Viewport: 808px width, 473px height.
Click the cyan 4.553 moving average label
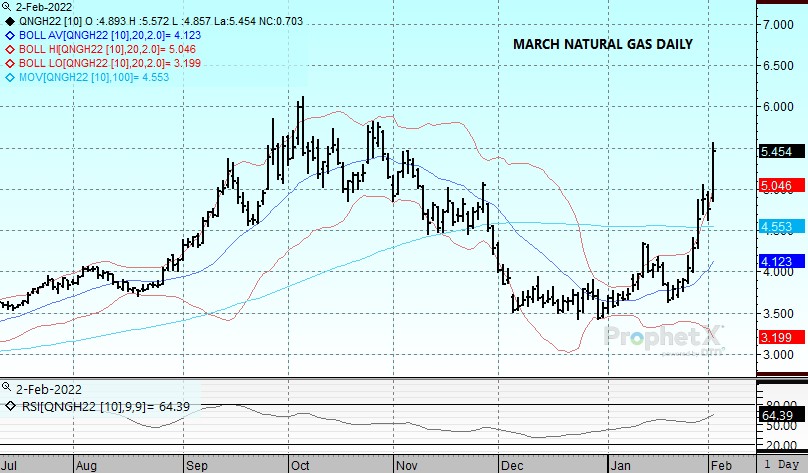point(776,227)
